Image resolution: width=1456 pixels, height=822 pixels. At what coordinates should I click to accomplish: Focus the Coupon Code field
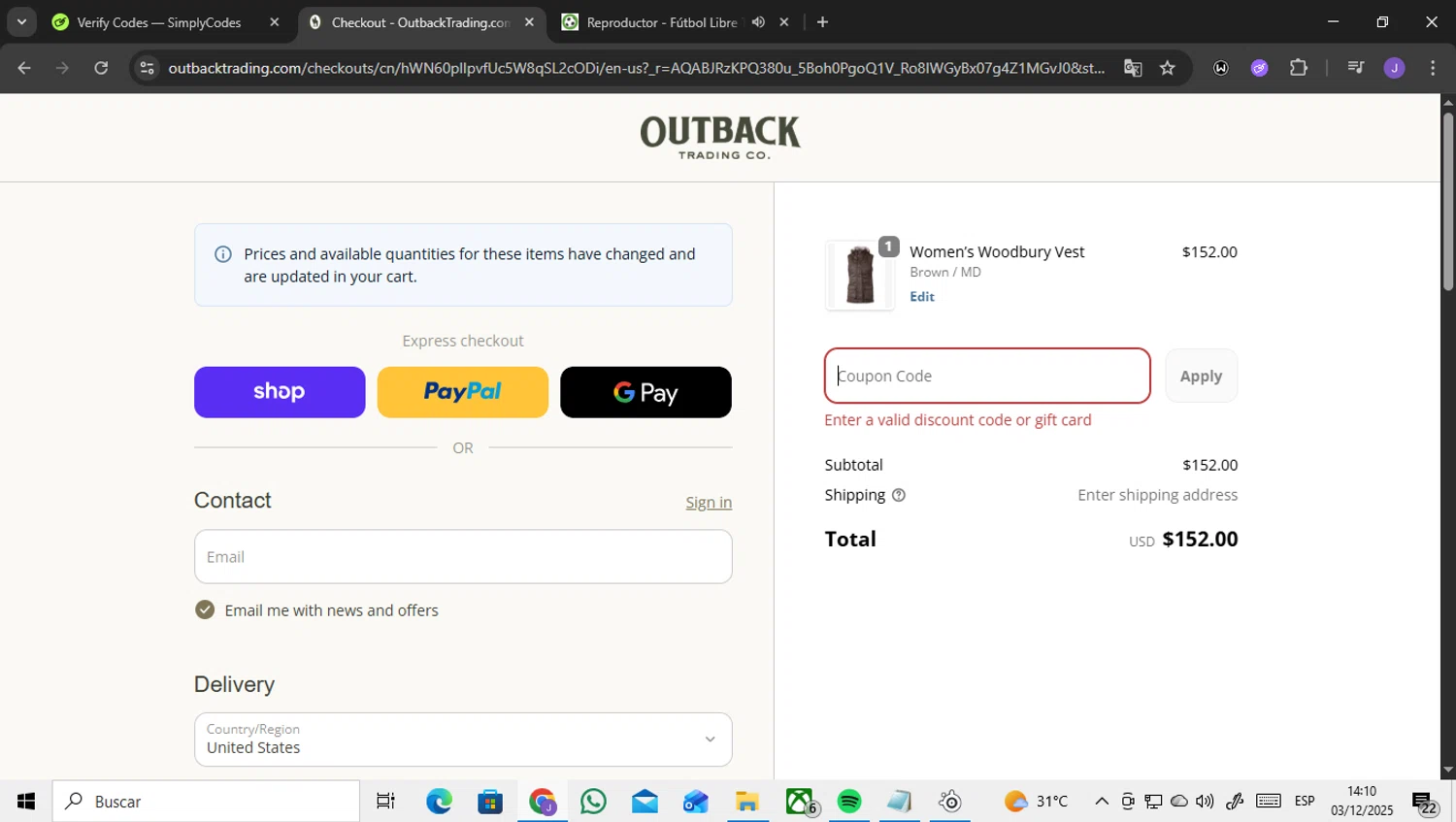click(987, 376)
